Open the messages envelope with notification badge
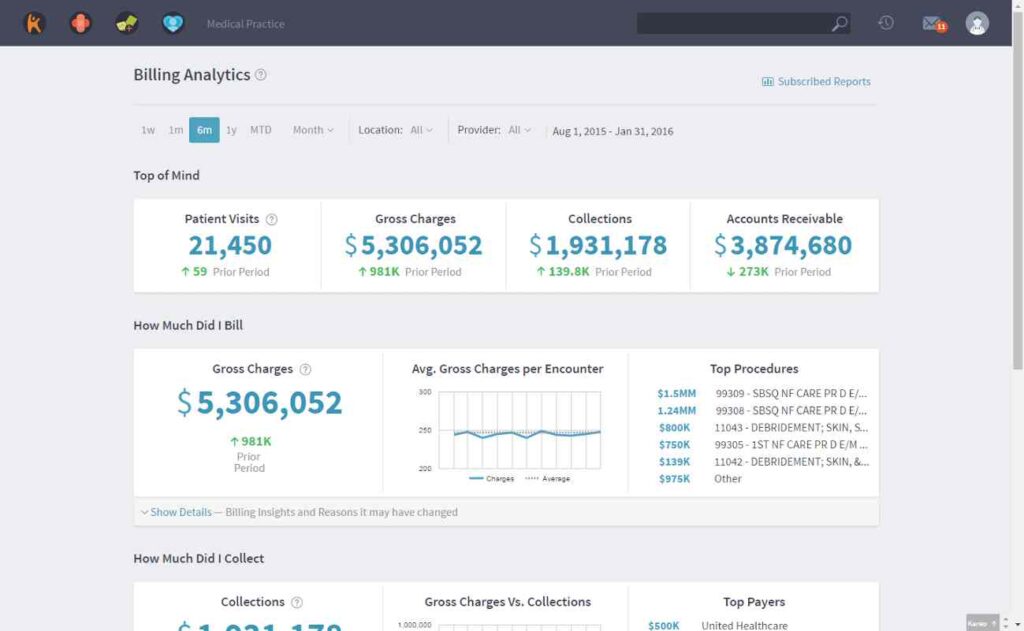 (935, 24)
